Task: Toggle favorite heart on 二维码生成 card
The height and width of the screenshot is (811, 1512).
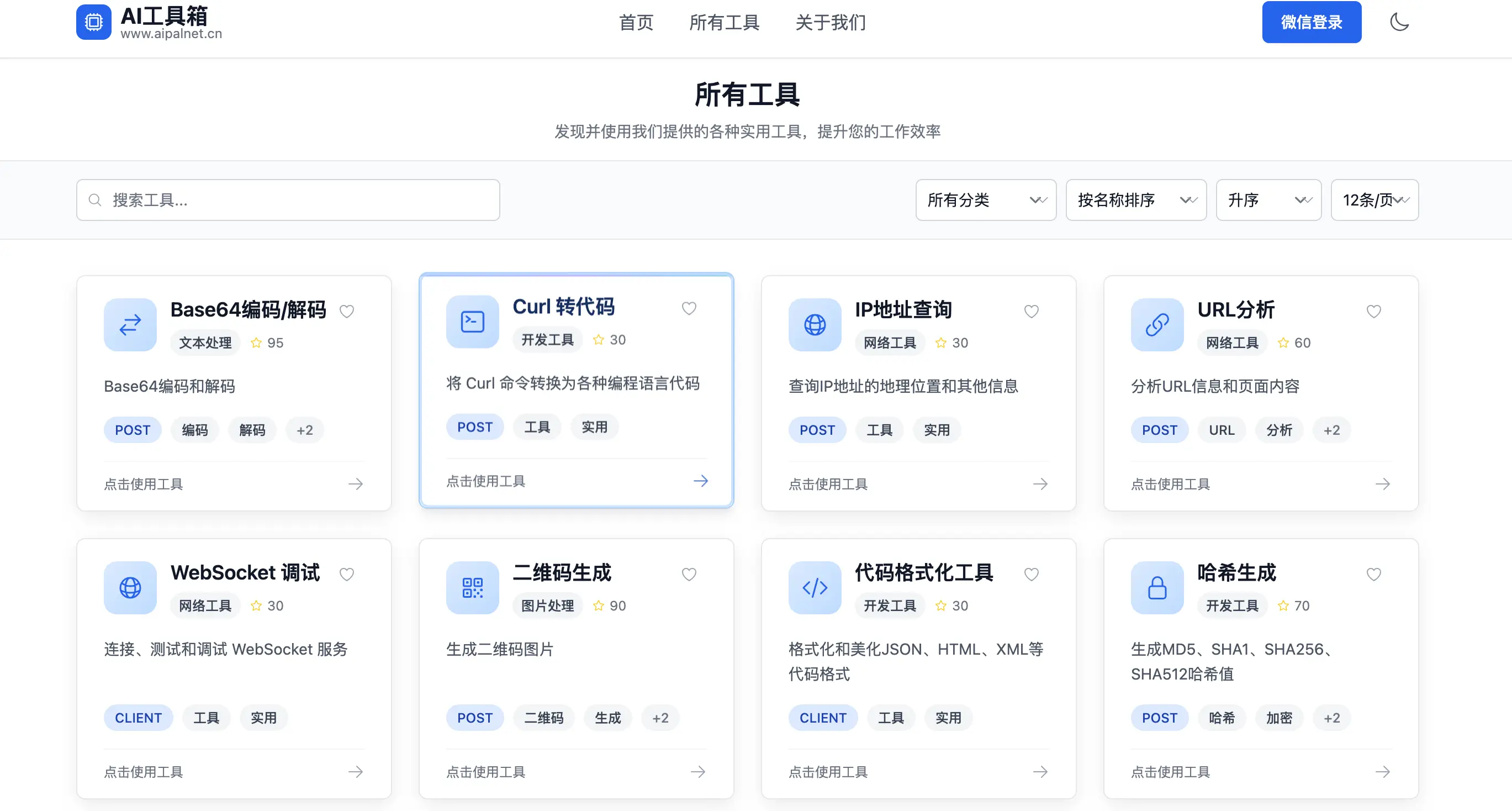Action: pos(689,575)
